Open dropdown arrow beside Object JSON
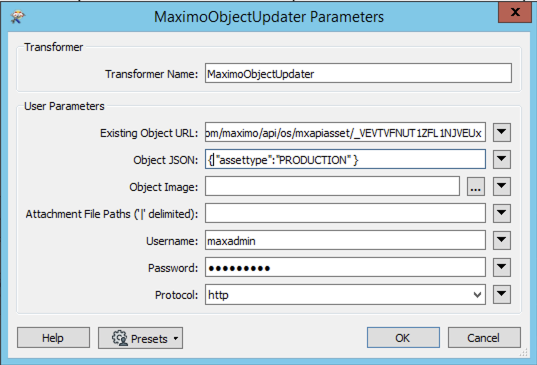Image resolution: width=537 pixels, height=365 pixels. (x=502, y=159)
